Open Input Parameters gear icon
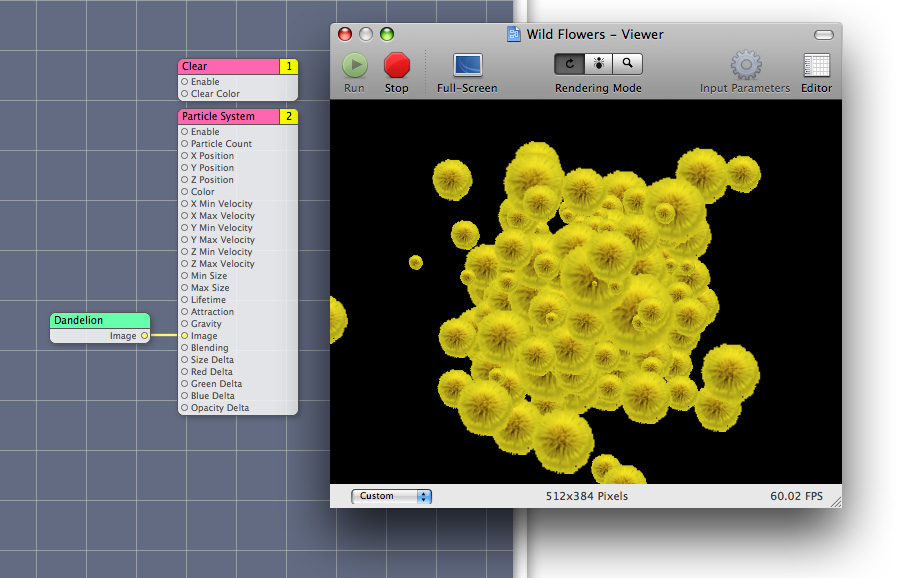 (745, 66)
